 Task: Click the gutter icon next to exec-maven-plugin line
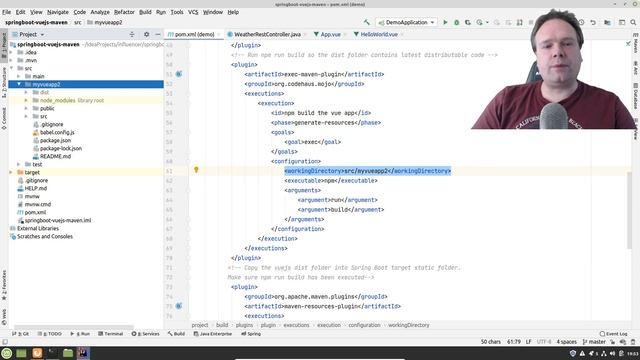179,74
